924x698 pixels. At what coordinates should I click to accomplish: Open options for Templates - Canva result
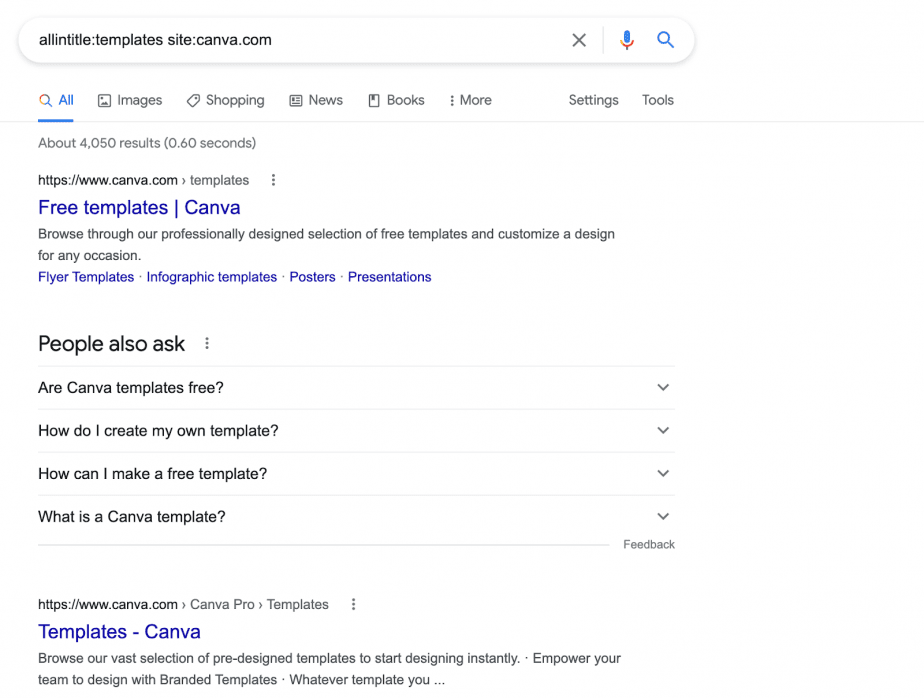(x=353, y=604)
